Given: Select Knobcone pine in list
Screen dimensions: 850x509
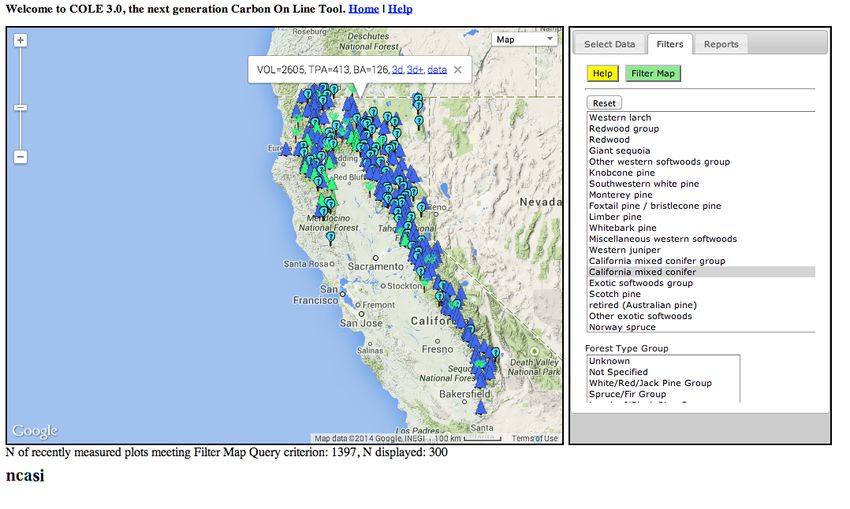Looking at the screenshot, I should [701, 172].
